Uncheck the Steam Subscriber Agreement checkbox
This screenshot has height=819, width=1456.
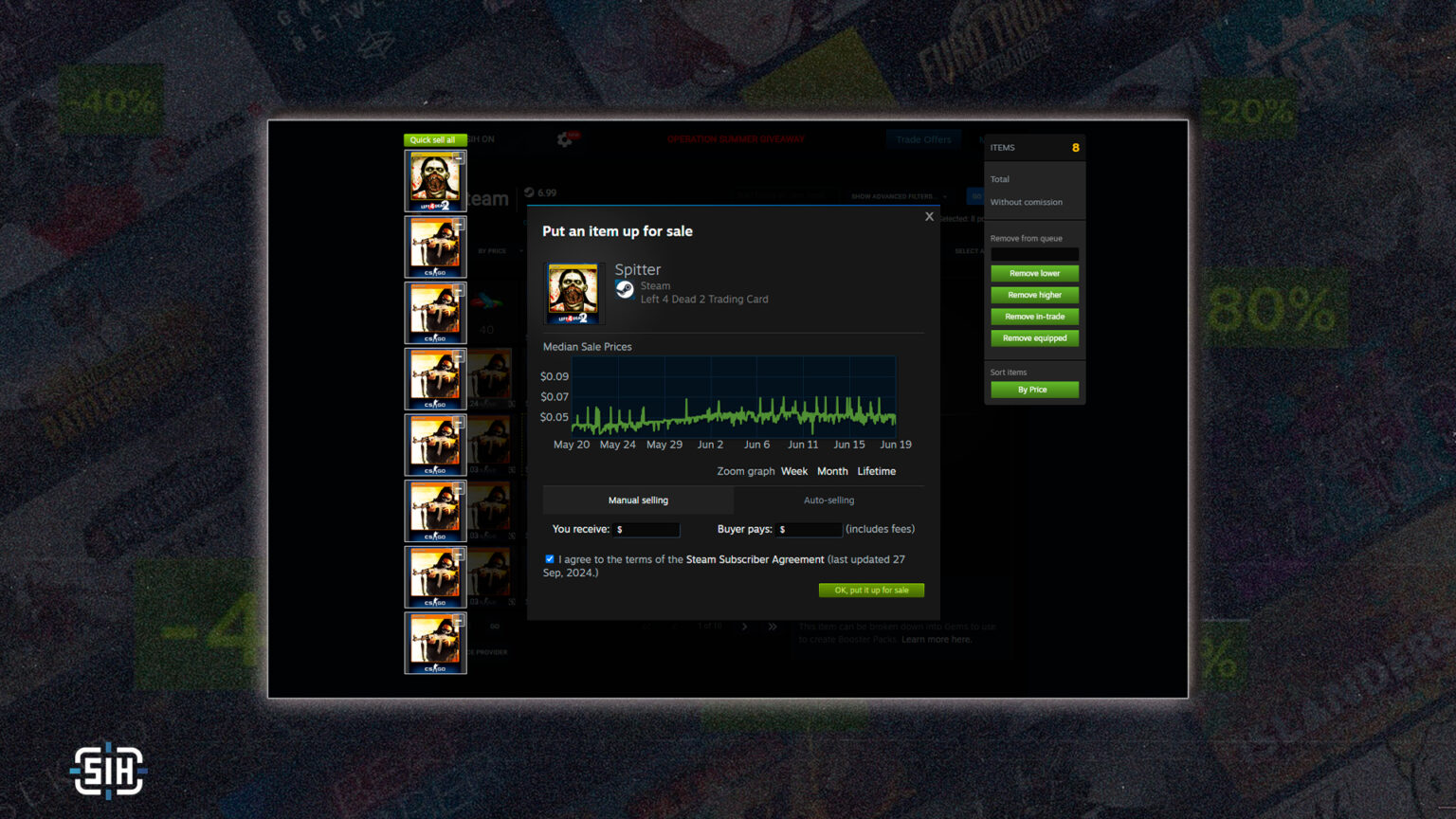[550, 559]
